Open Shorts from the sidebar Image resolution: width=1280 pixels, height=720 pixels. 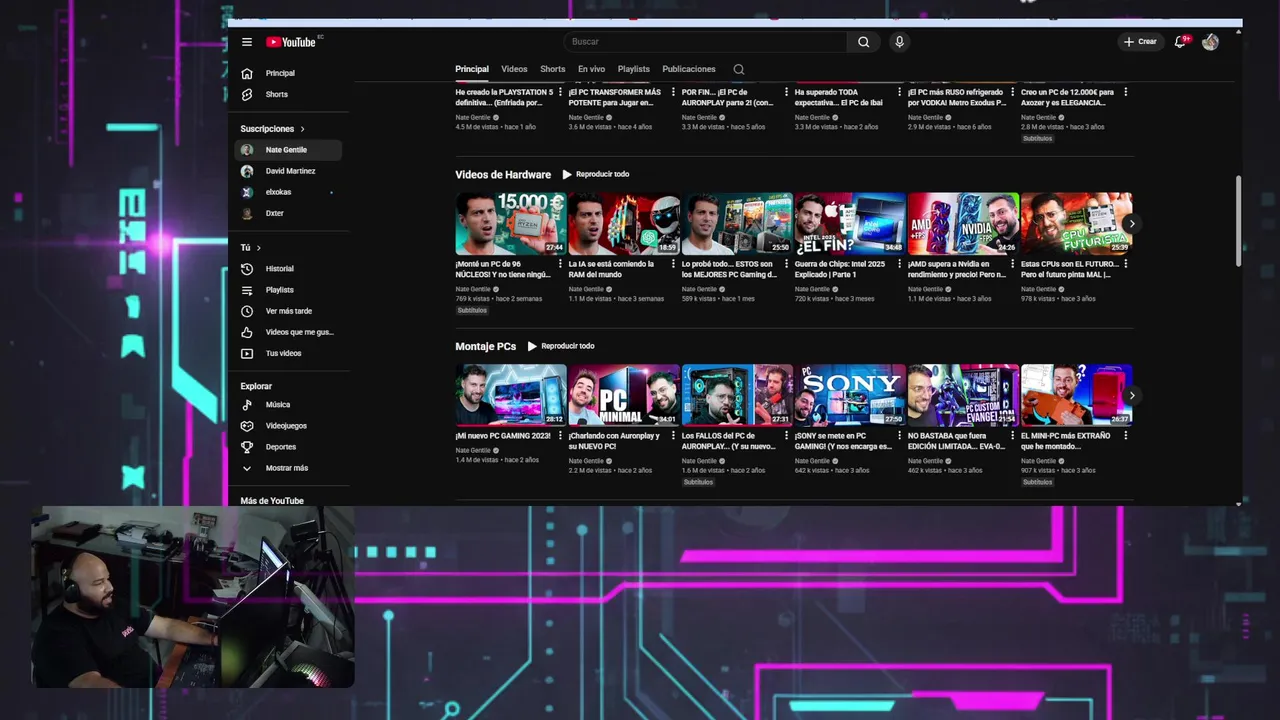tap(288, 94)
